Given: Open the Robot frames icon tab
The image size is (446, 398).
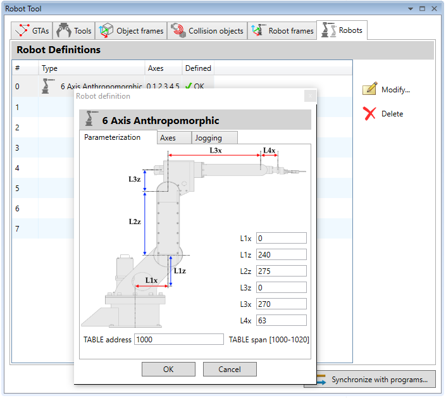Looking at the screenshot, I should [258, 30].
